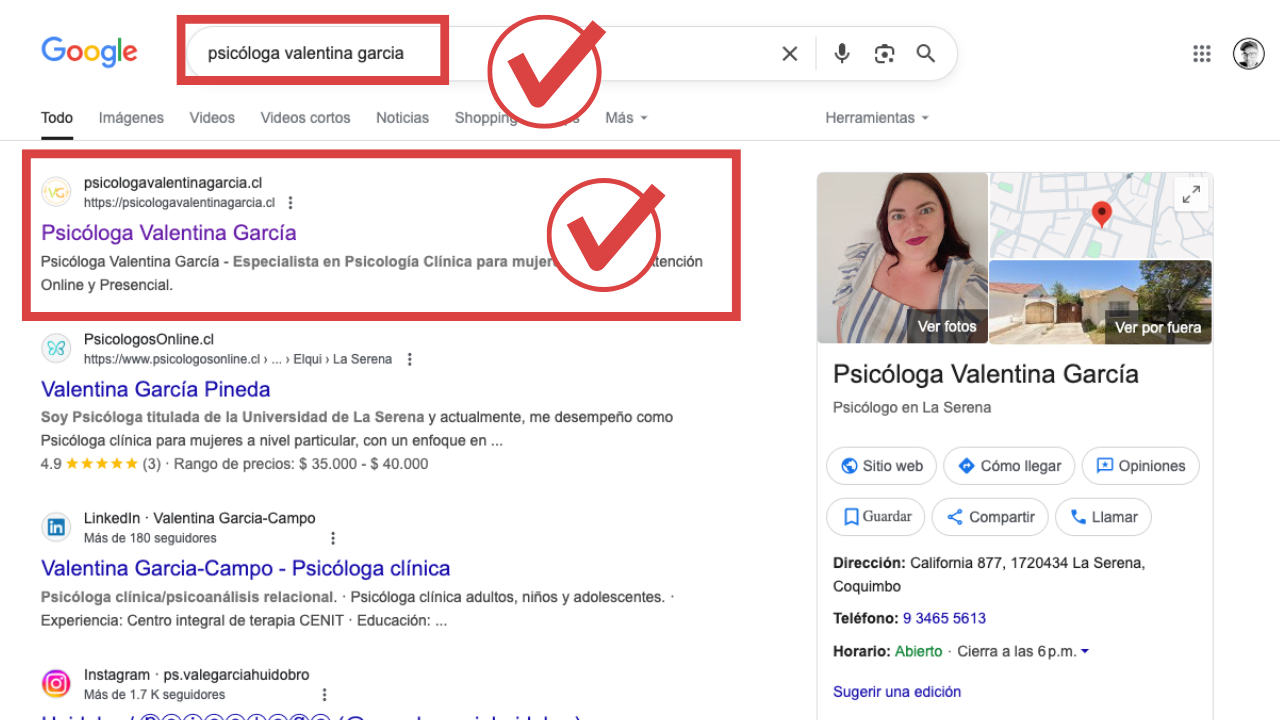The image size is (1280, 720).
Task: Open options menu for LinkedIn result
Action: [x=333, y=538]
